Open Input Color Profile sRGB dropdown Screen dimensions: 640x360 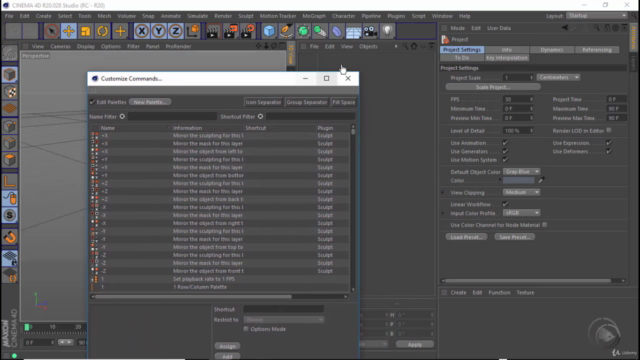point(521,213)
